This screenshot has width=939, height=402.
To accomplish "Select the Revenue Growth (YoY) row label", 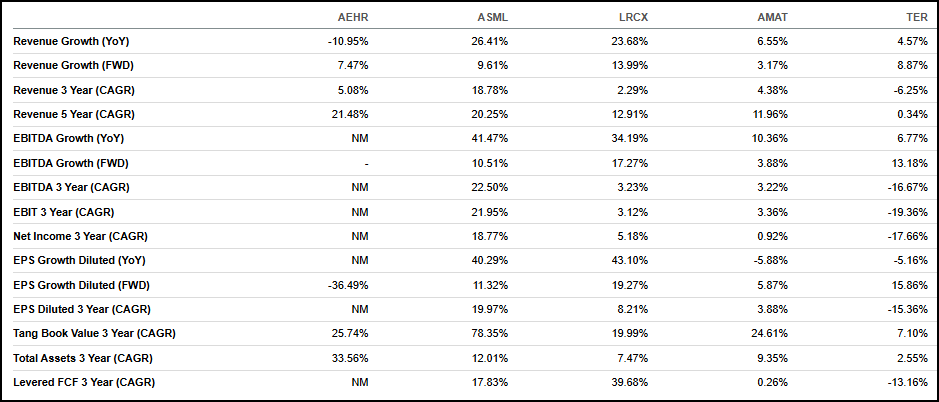I will [x=71, y=41].
